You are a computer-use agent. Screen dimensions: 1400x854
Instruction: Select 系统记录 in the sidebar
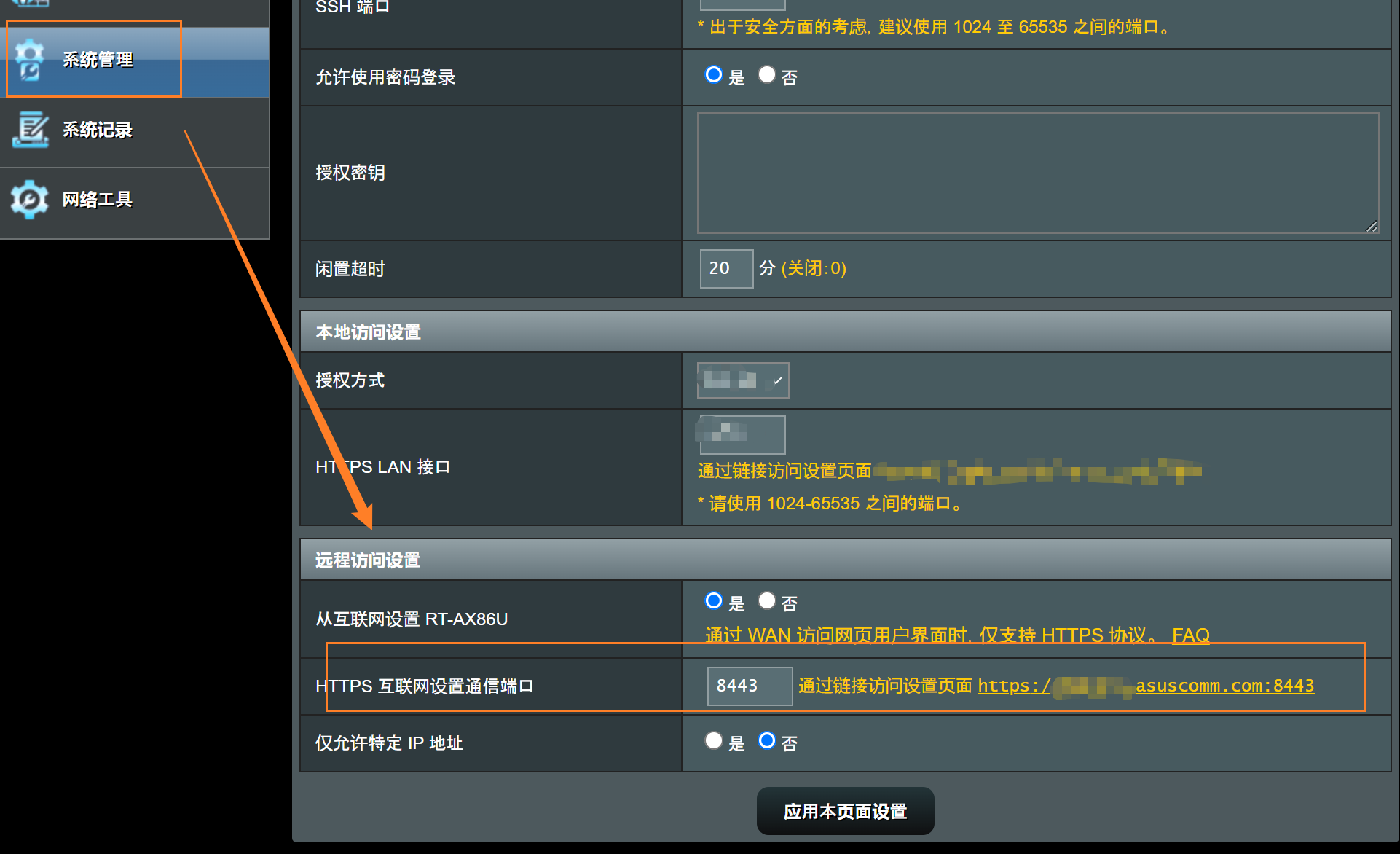[135, 133]
